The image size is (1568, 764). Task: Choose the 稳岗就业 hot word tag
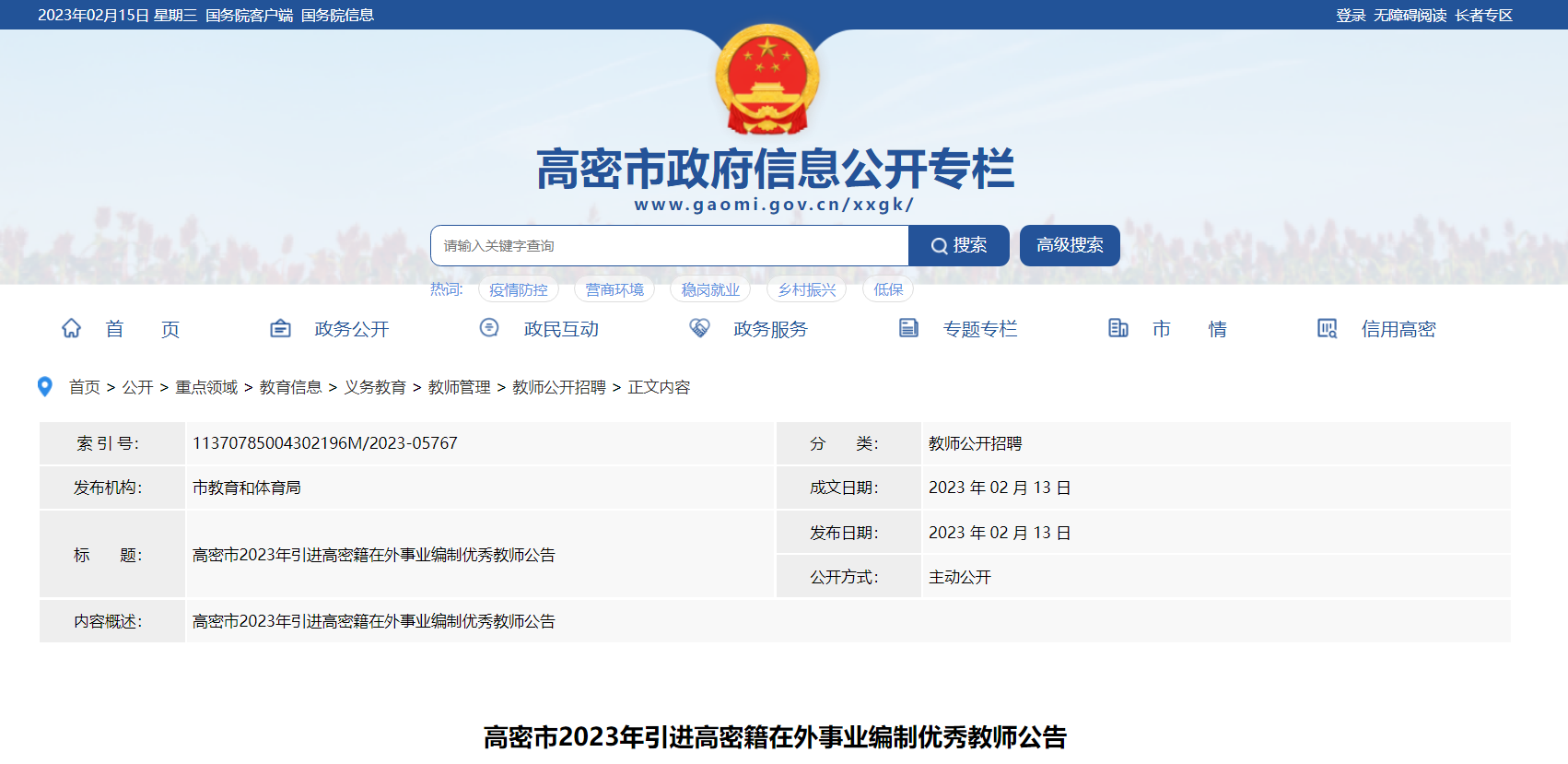pos(710,289)
